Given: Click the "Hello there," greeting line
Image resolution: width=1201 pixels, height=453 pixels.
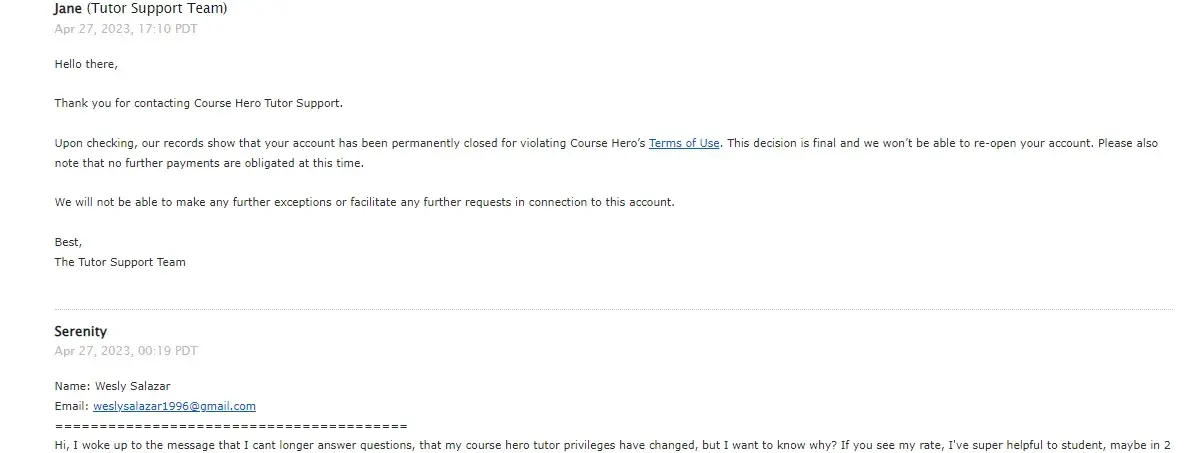Looking at the screenshot, I should tap(86, 64).
